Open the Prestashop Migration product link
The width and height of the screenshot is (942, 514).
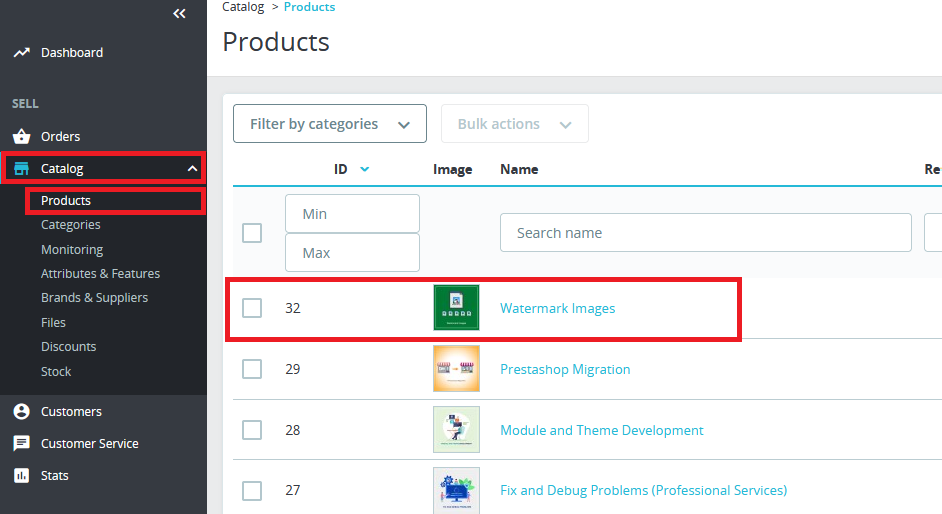565,369
